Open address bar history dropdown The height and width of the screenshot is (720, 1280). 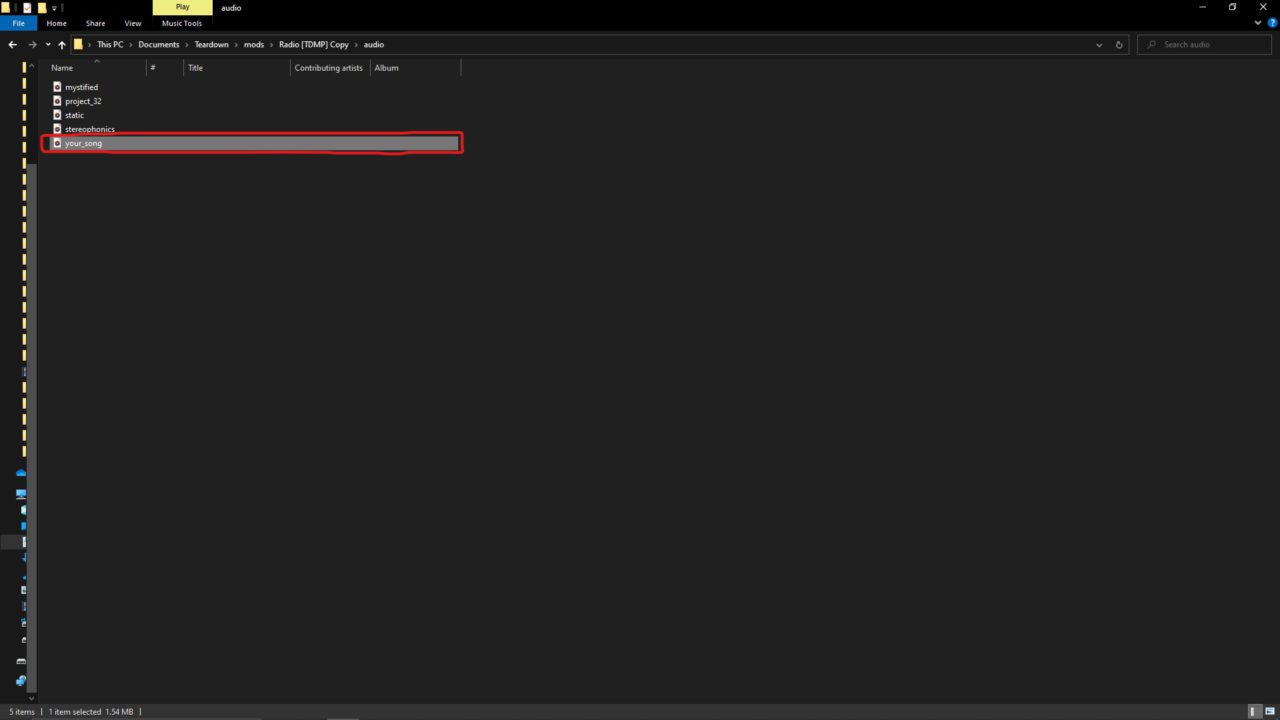pos(1099,45)
